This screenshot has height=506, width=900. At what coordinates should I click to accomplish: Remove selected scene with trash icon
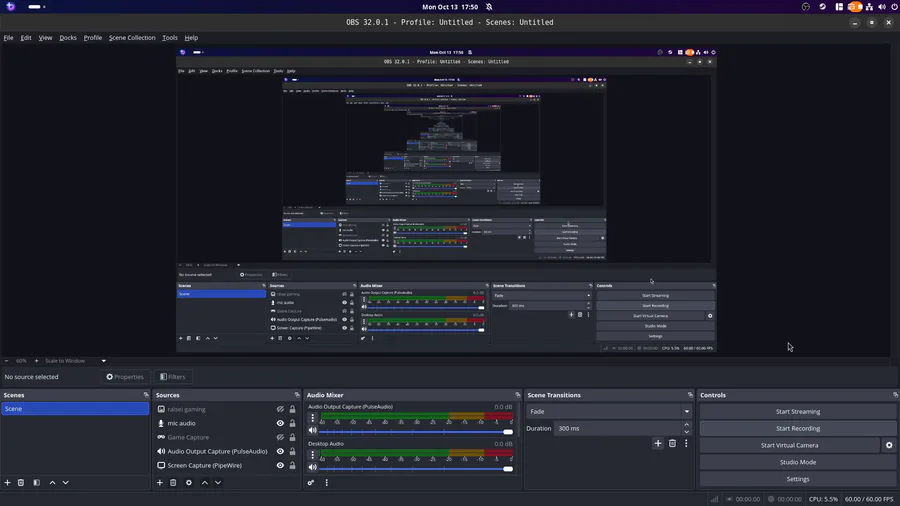pos(21,482)
